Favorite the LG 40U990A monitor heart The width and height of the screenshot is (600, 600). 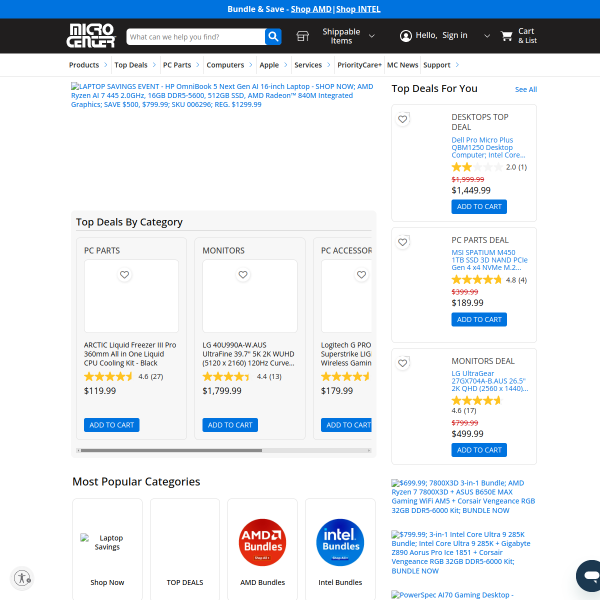(243, 275)
